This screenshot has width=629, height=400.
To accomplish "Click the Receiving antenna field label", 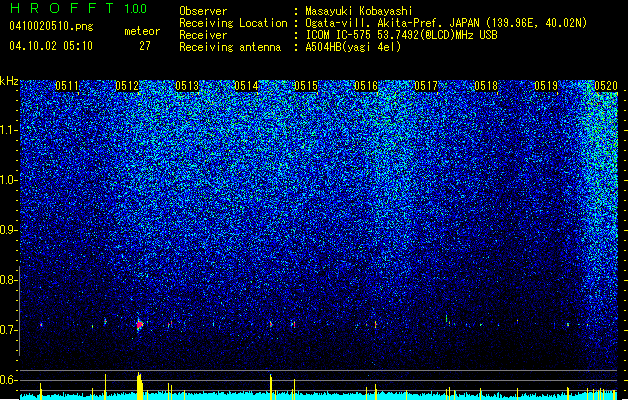I will (230, 47).
